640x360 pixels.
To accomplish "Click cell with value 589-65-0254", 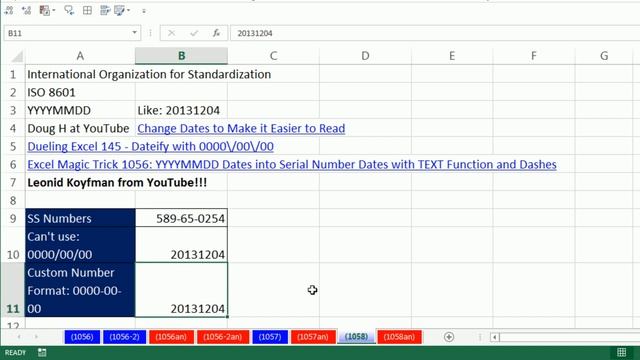I will tap(181, 218).
